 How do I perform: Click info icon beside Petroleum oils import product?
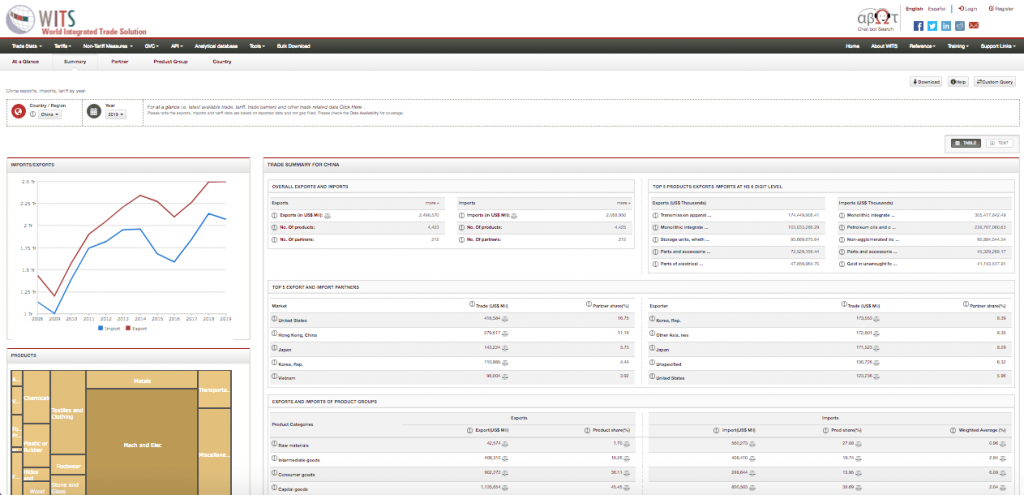point(842,227)
